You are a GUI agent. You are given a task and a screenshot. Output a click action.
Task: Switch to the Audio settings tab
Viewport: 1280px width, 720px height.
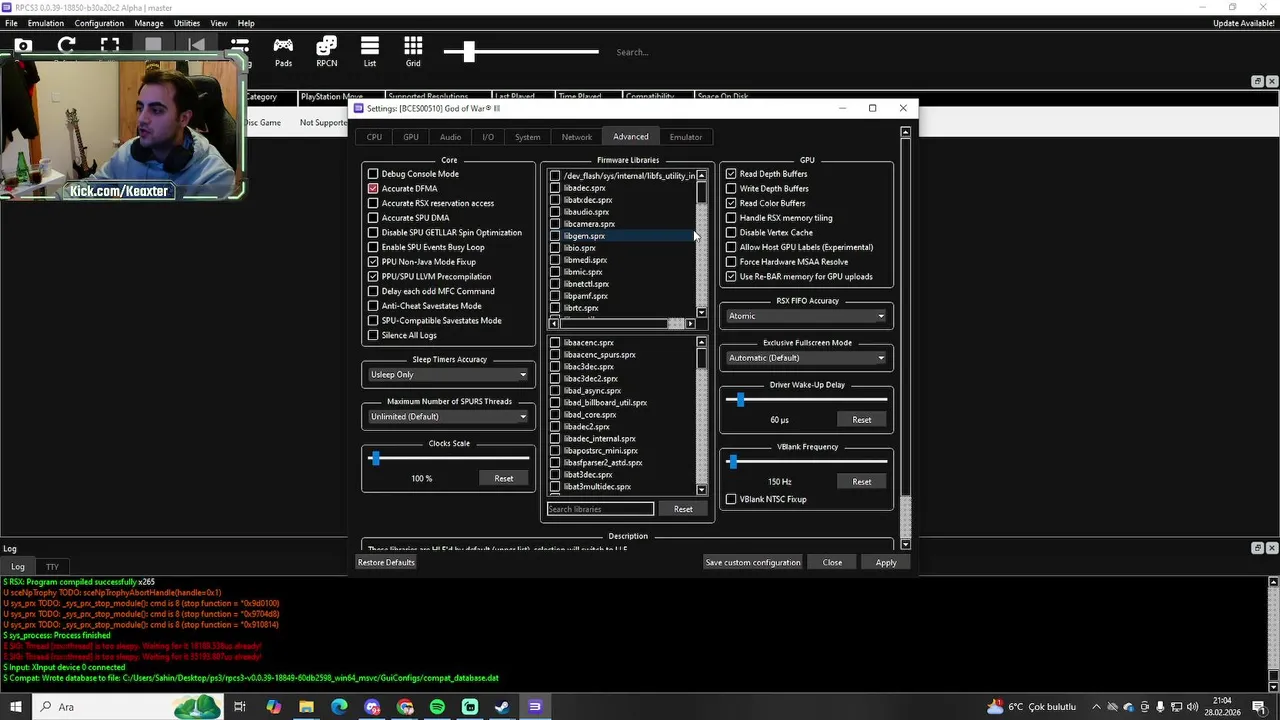(450, 137)
